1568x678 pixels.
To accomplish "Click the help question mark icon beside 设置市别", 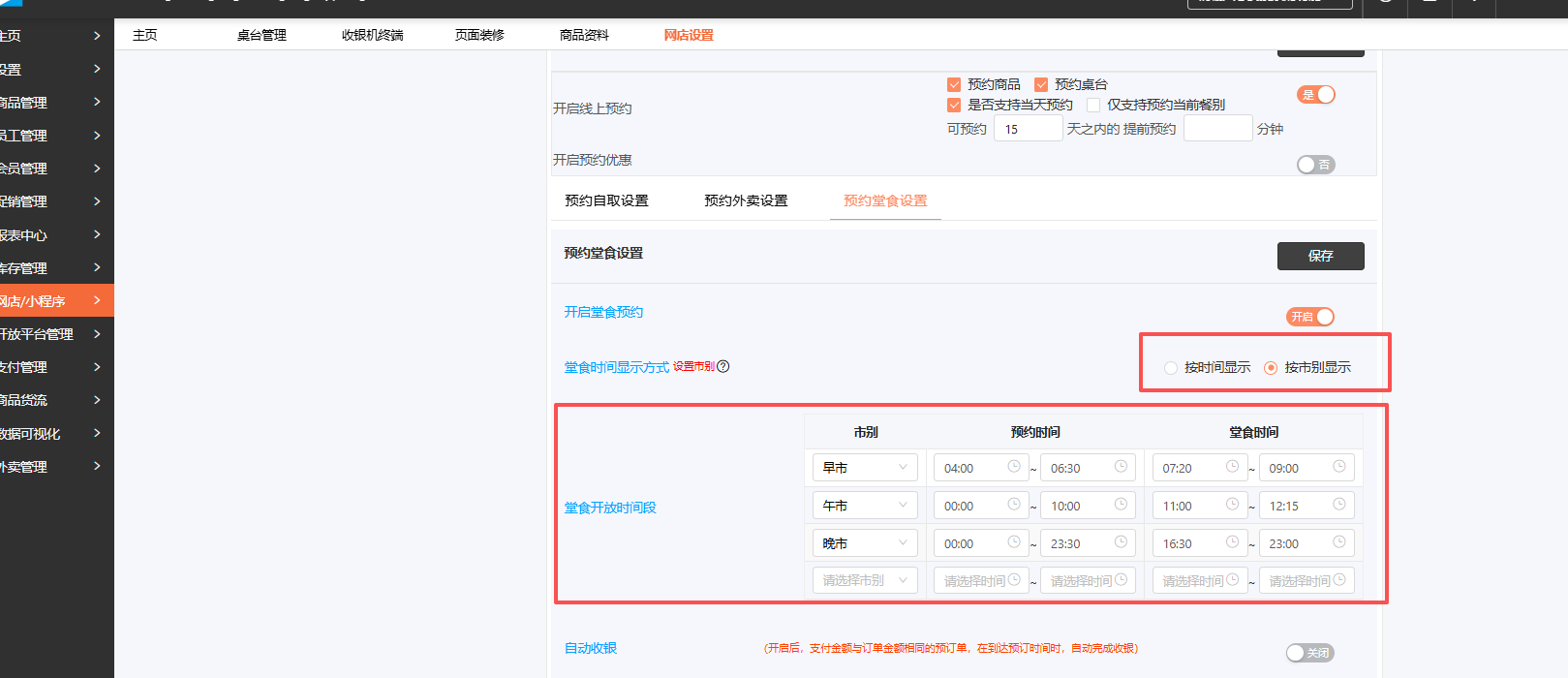I will click(x=723, y=366).
